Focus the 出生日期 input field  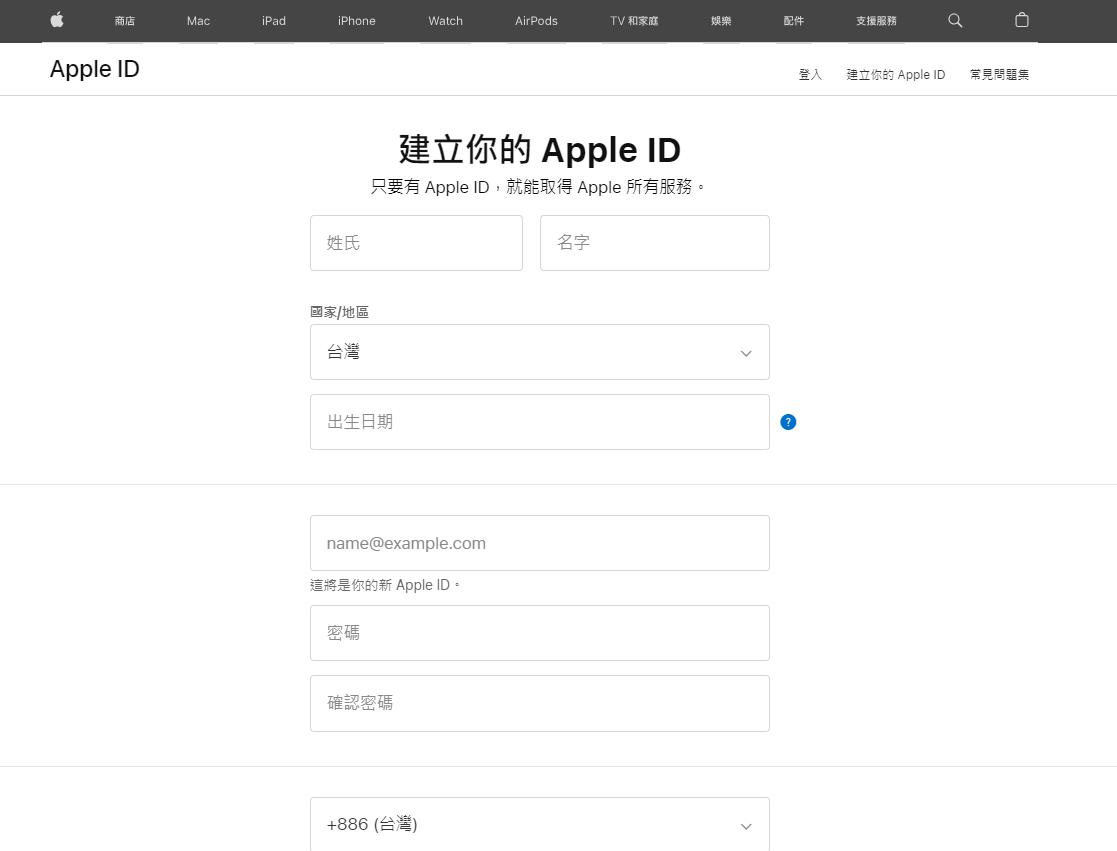click(540, 422)
